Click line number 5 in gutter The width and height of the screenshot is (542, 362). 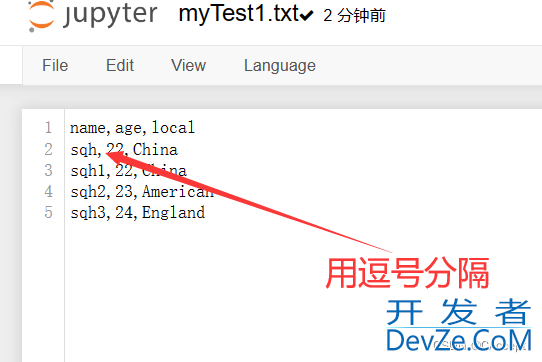48,213
